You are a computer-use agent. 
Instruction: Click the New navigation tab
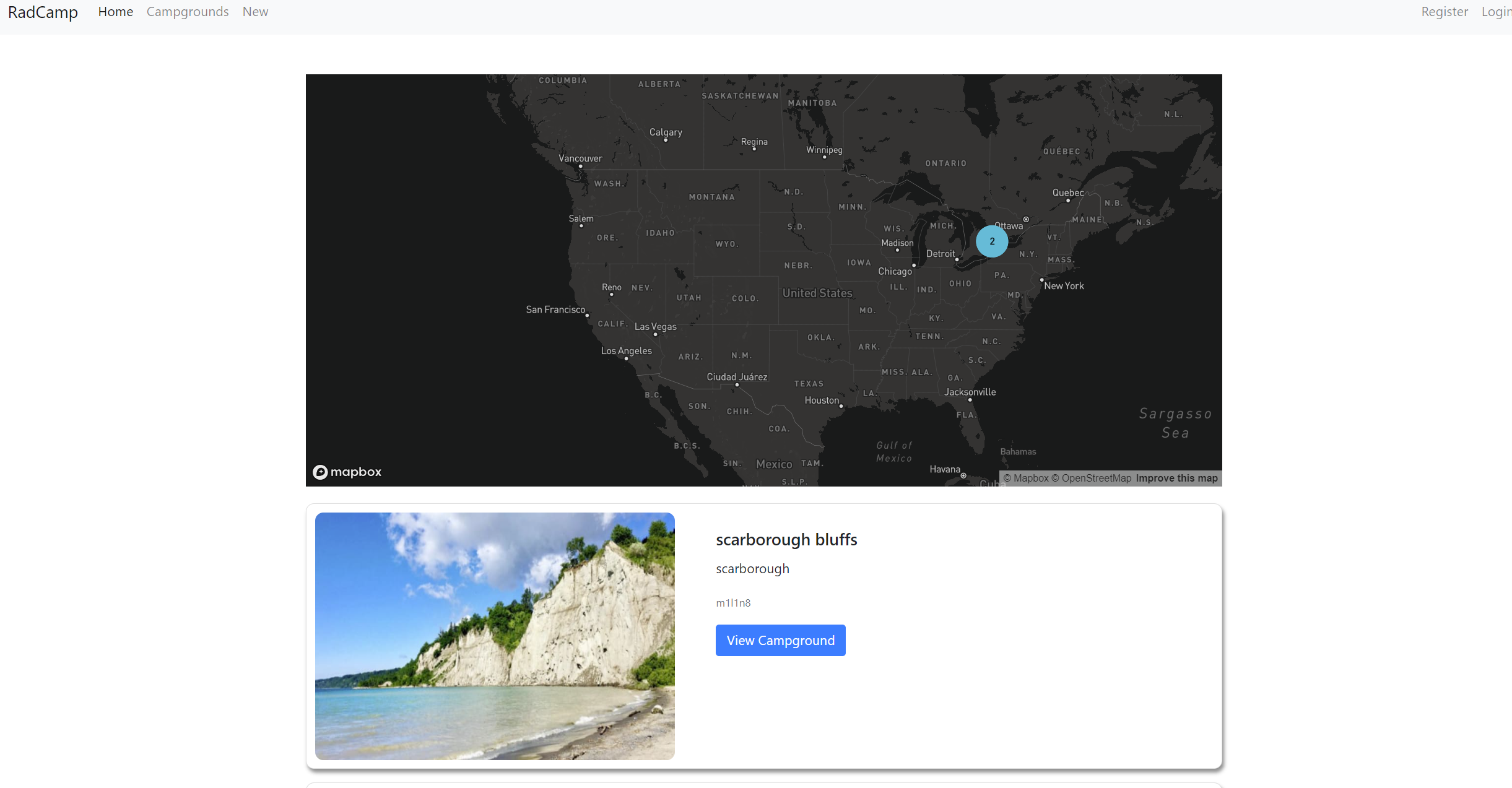point(254,11)
